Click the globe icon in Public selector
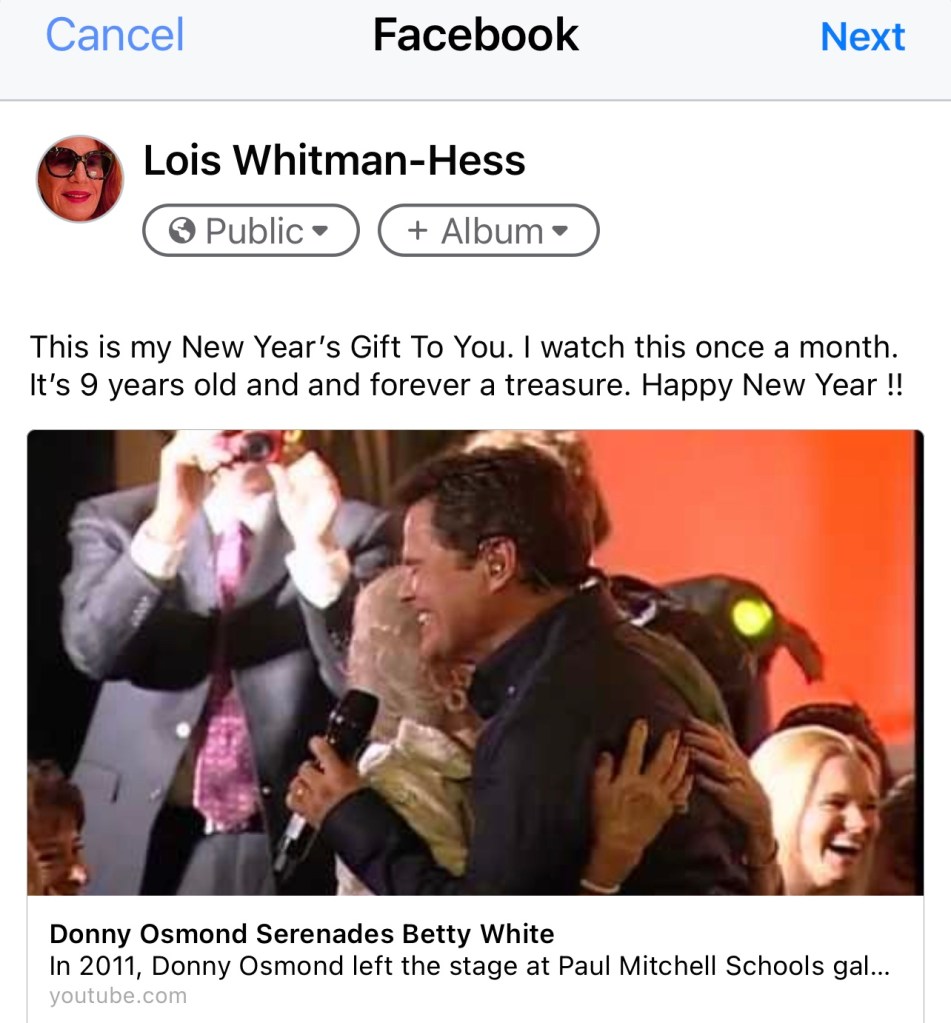The height and width of the screenshot is (1023, 951). (x=182, y=230)
